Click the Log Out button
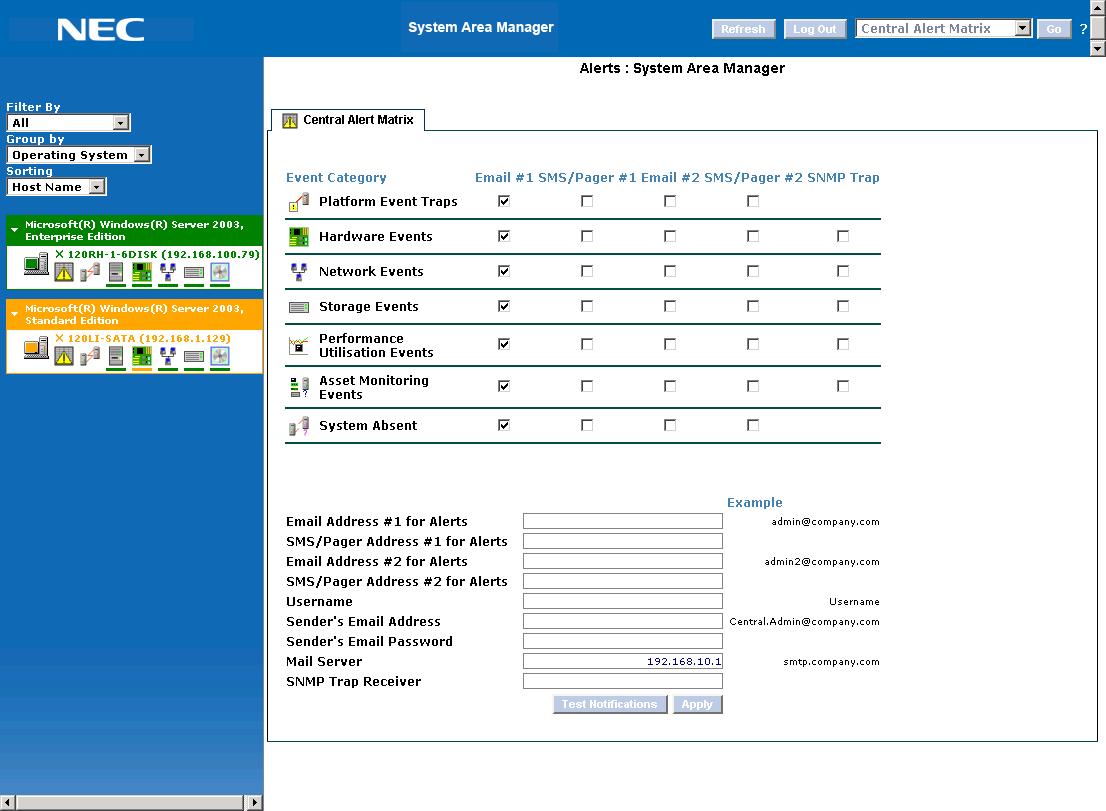This screenshot has width=1106, height=811. tap(815, 29)
